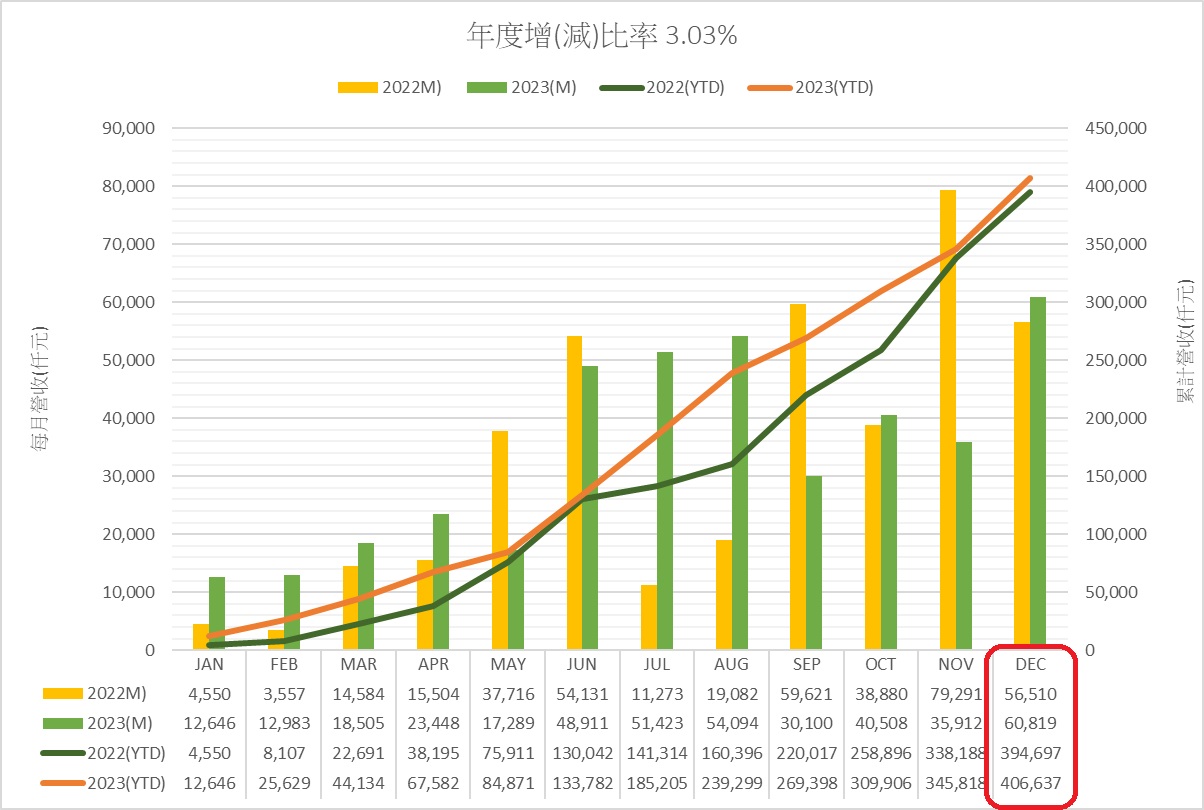Click the table cell 3,557

pyautogui.click(x=284, y=694)
